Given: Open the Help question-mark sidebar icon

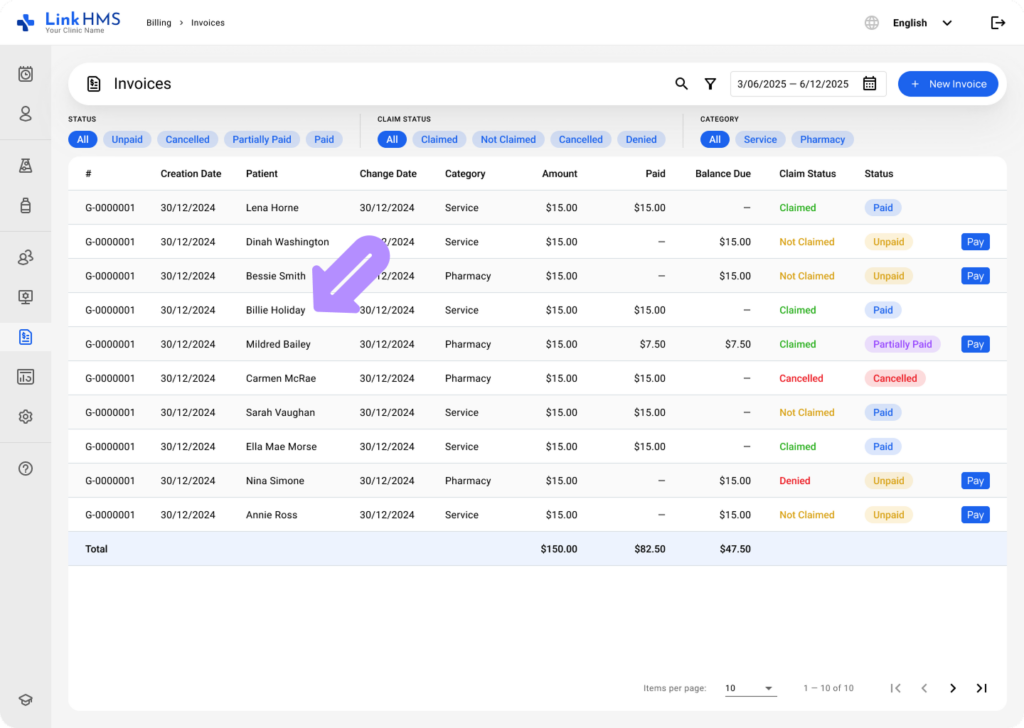Looking at the screenshot, I should 25,469.
